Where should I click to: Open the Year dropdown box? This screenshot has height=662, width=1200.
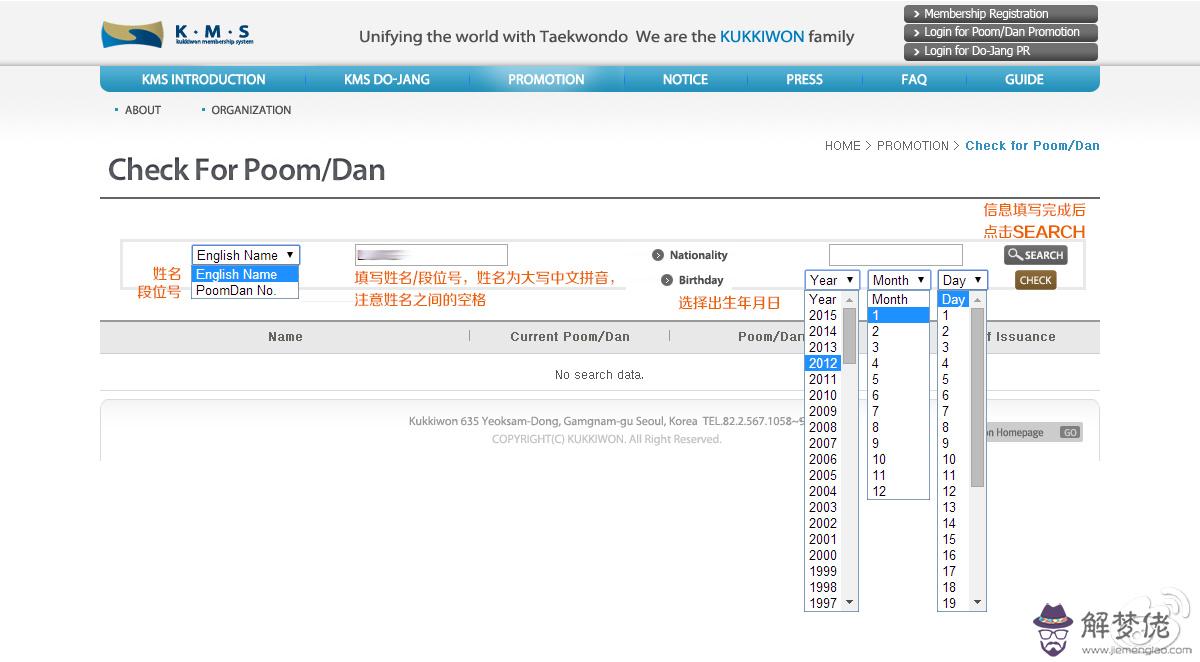(832, 280)
